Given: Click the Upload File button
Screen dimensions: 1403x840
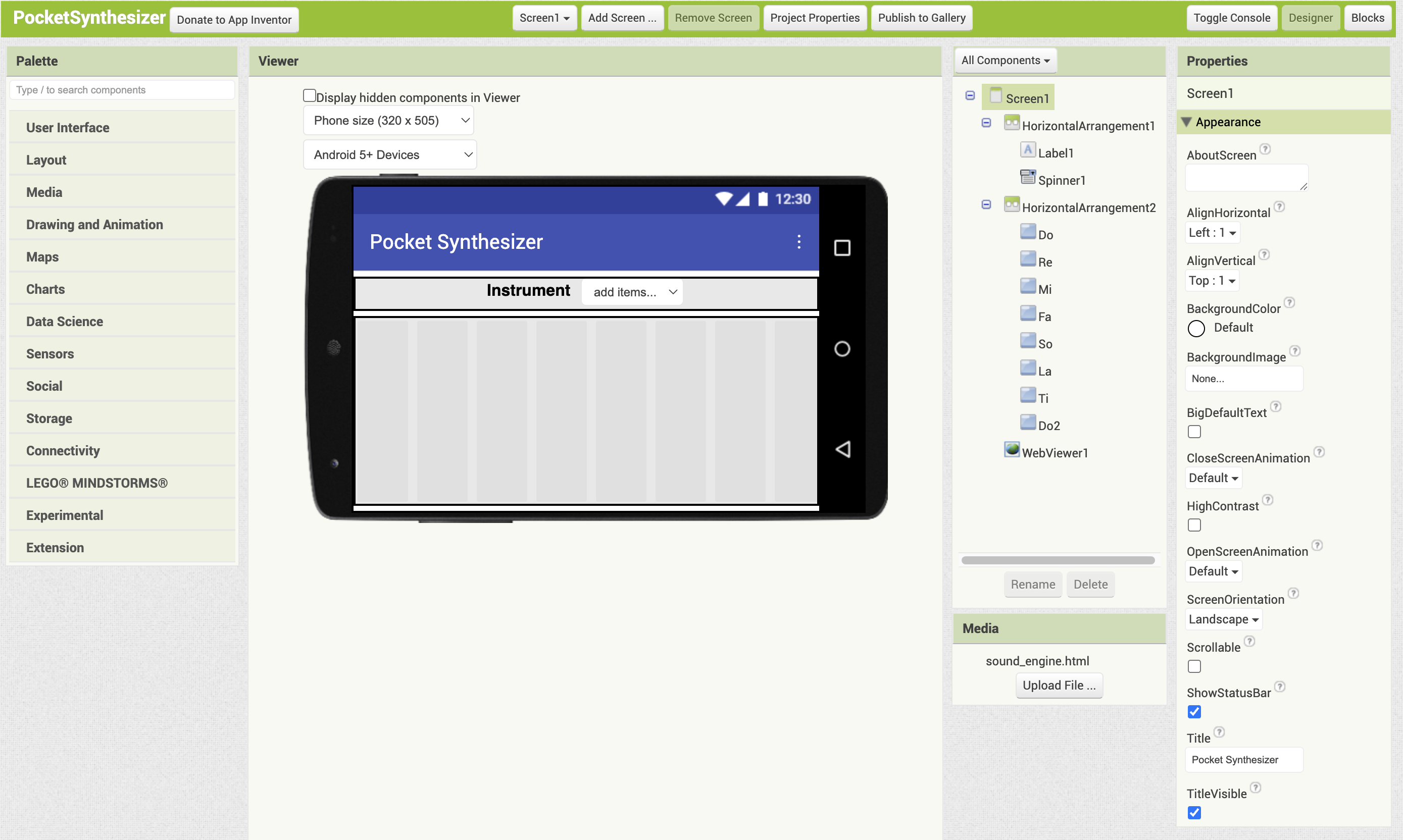Looking at the screenshot, I should tap(1058, 686).
